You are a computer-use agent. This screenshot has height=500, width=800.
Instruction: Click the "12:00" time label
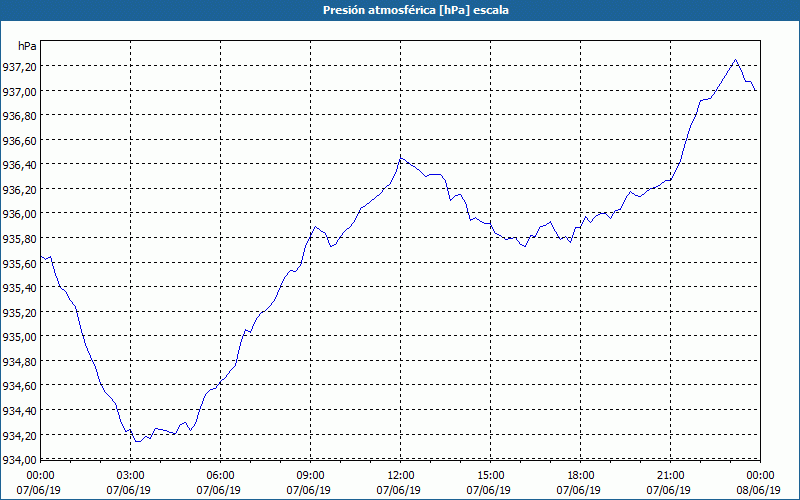(x=401, y=476)
